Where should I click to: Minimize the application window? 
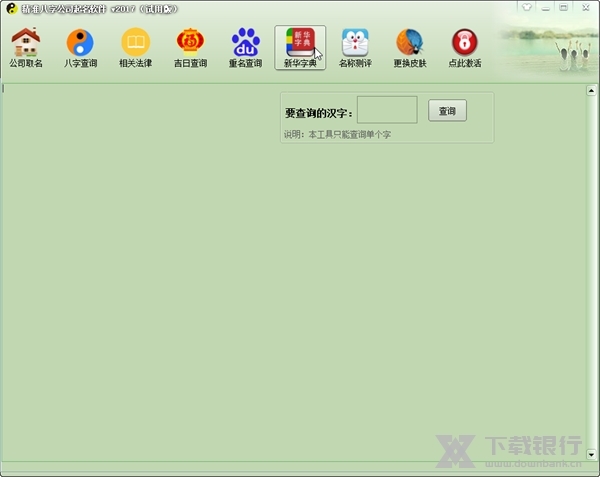546,7
